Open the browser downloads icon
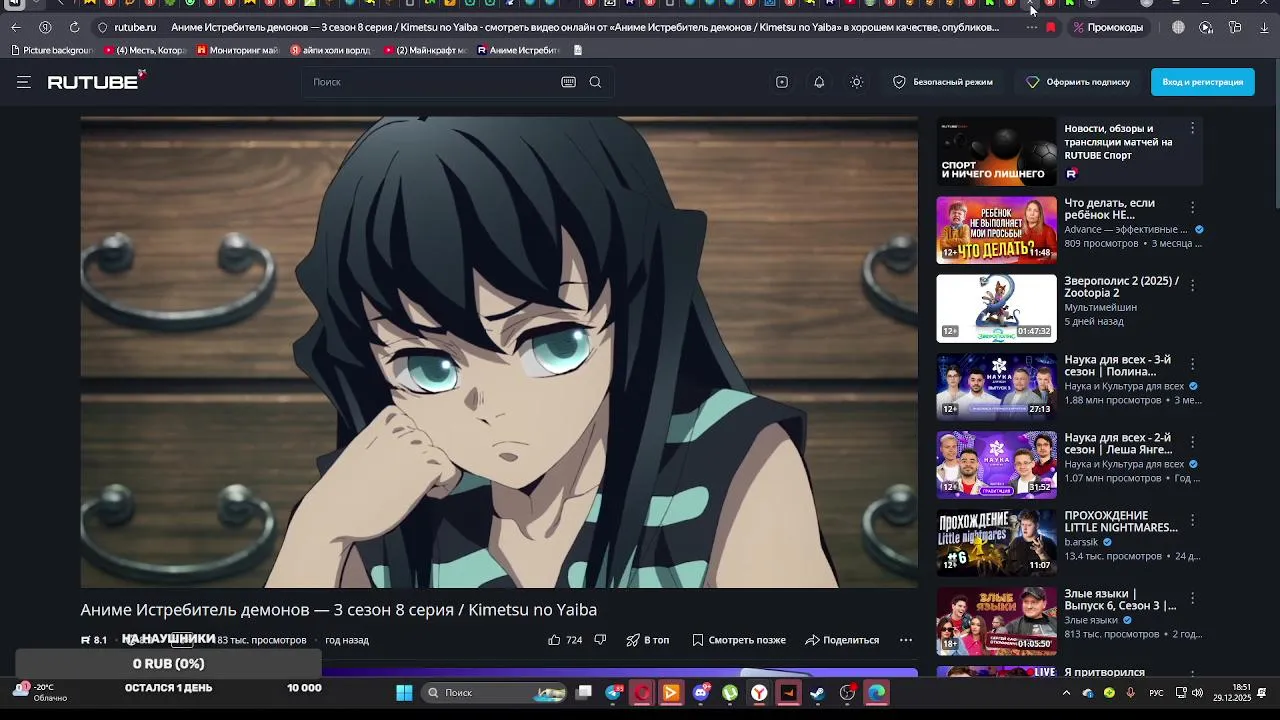Image resolution: width=1280 pixels, height=720 pixels. coord(1264,28)
